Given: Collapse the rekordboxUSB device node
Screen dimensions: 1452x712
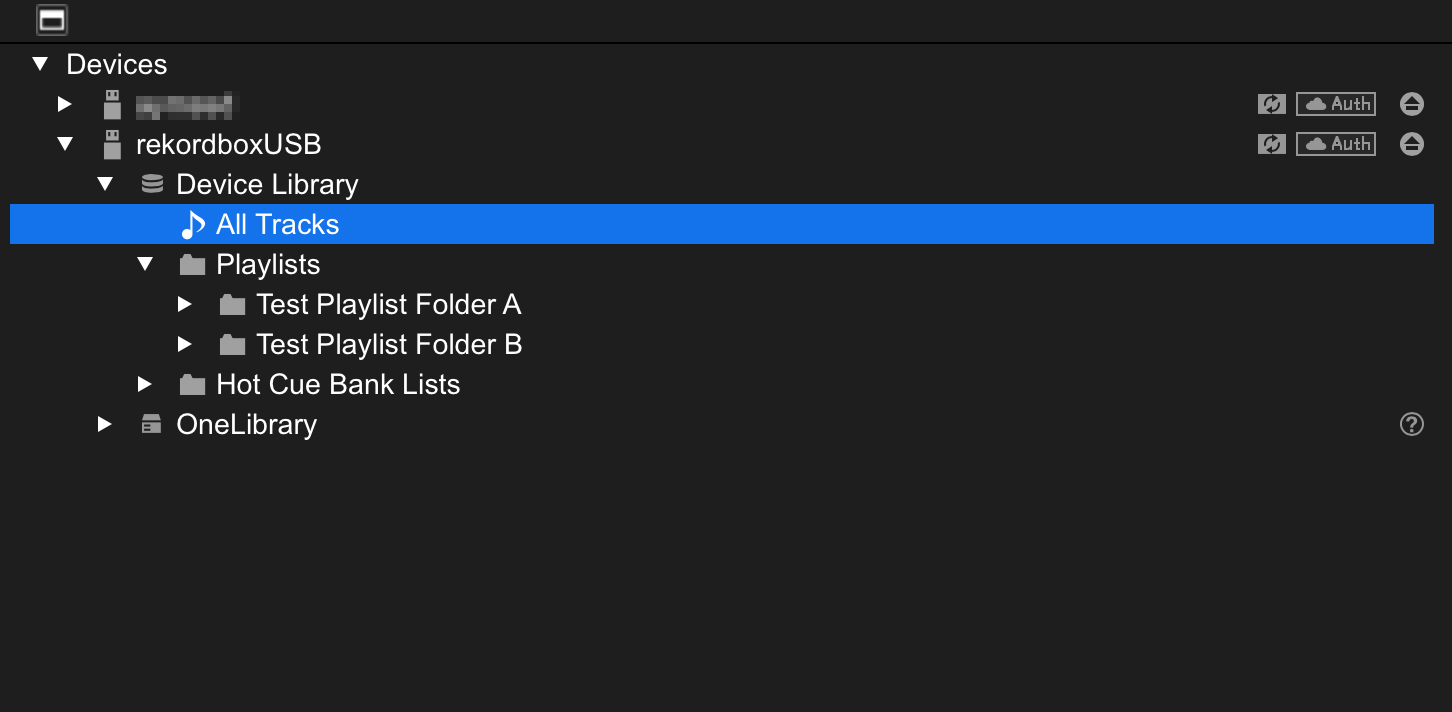Looking at the screenshot, I should click(x=65, y=144).
